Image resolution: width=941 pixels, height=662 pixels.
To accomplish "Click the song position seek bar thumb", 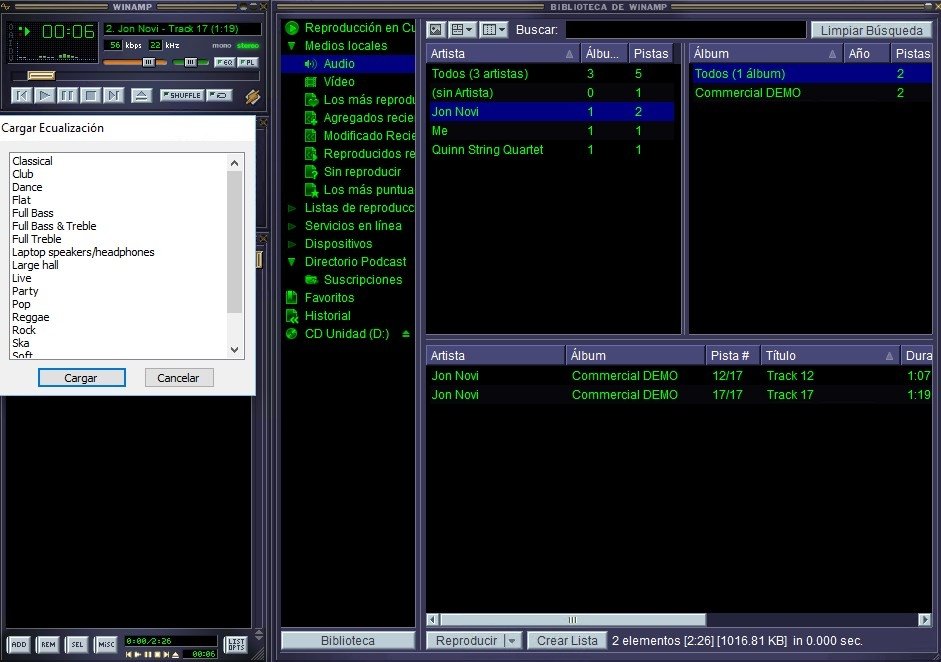I will click(x=41, y=76).
